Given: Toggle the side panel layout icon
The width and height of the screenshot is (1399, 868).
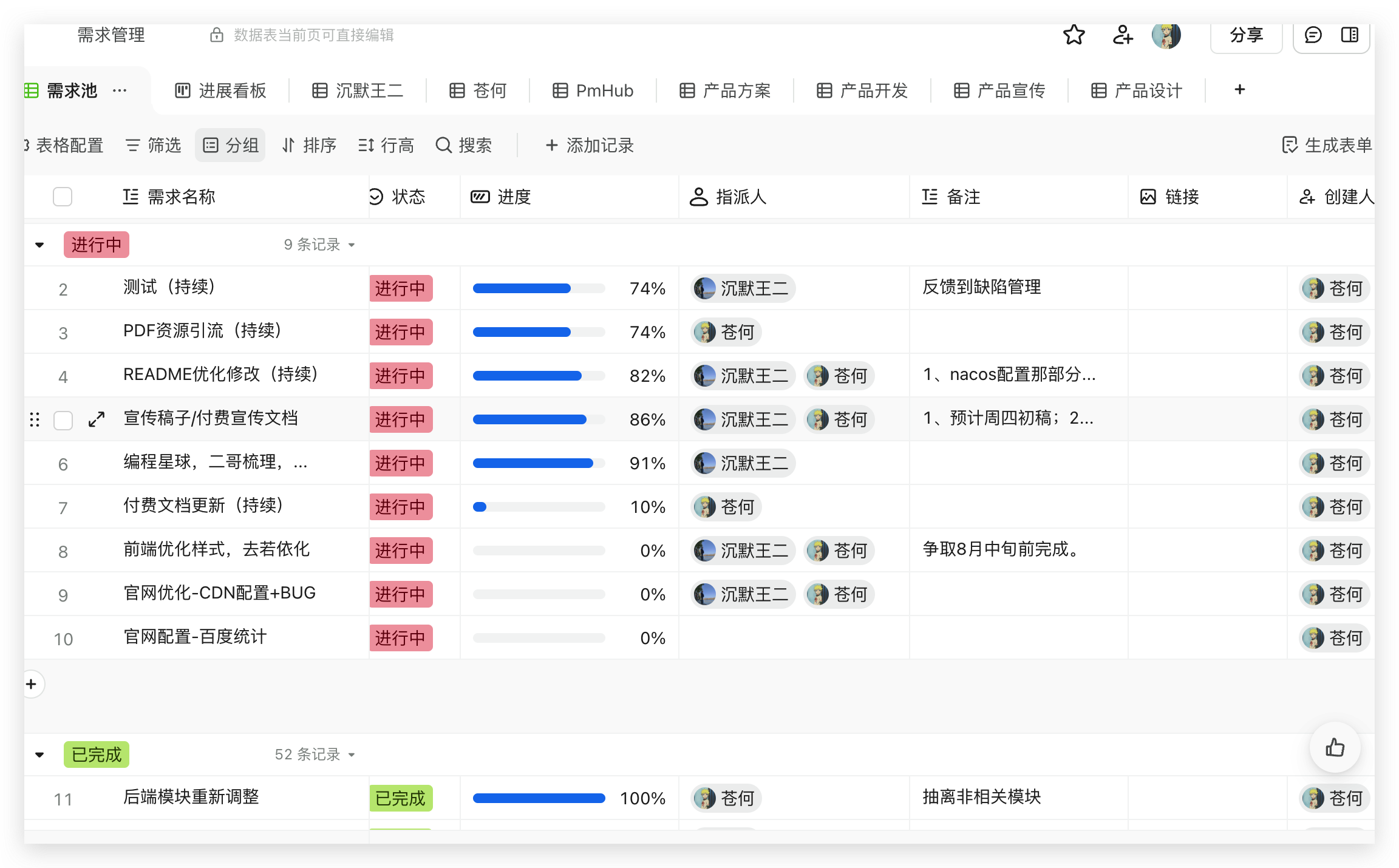Looking at the screenshot, I should point(1349,35).
